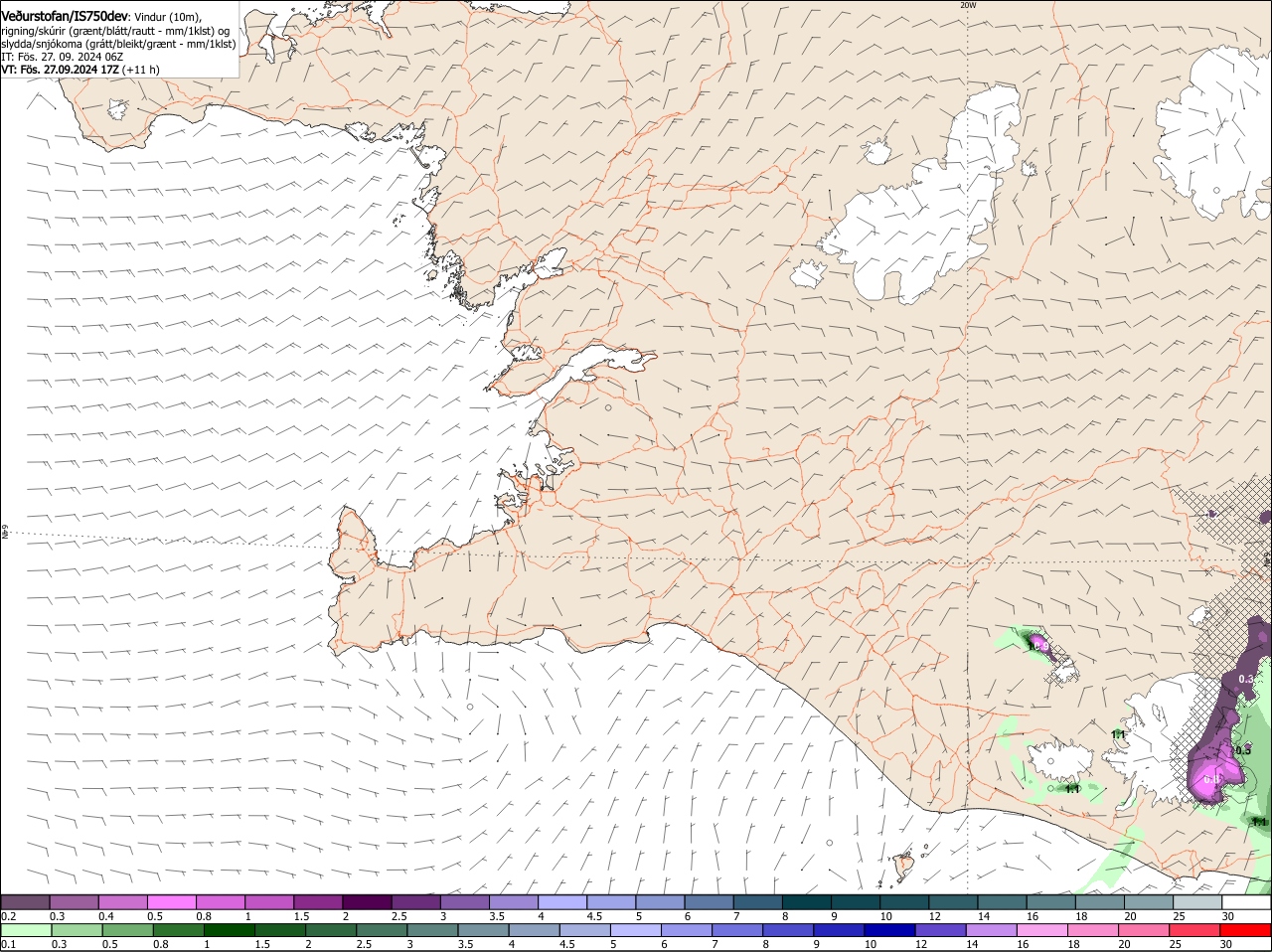Select the red 30 swatch in lower scale
Image resolution: width=1272 pixels, height=952 pixels.
click(x=1245, y=930)
